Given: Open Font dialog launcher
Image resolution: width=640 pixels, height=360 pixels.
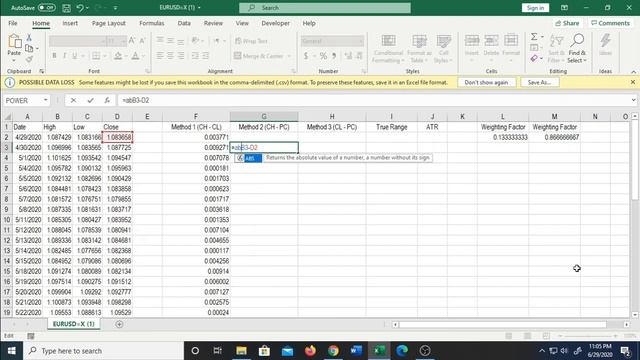Looking at the screenshot, I should (x=148, y=71).
